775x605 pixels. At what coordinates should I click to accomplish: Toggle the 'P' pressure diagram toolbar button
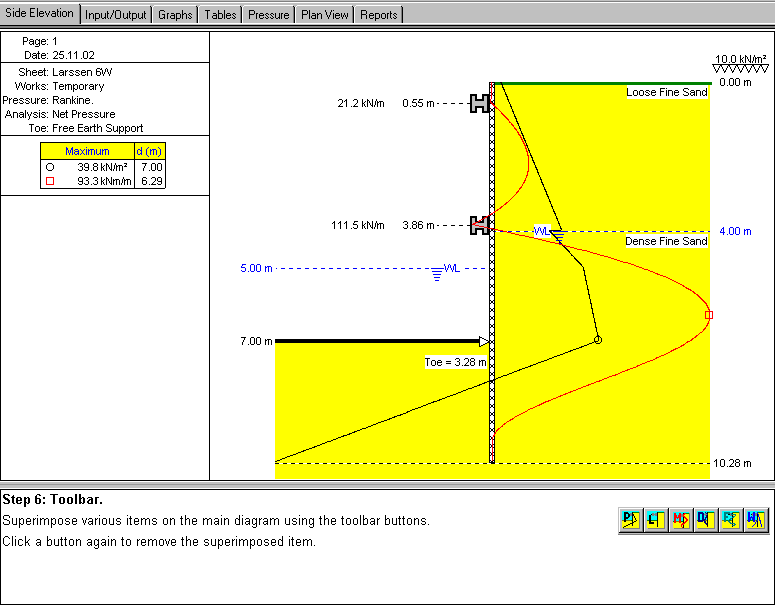coord(631,519)
